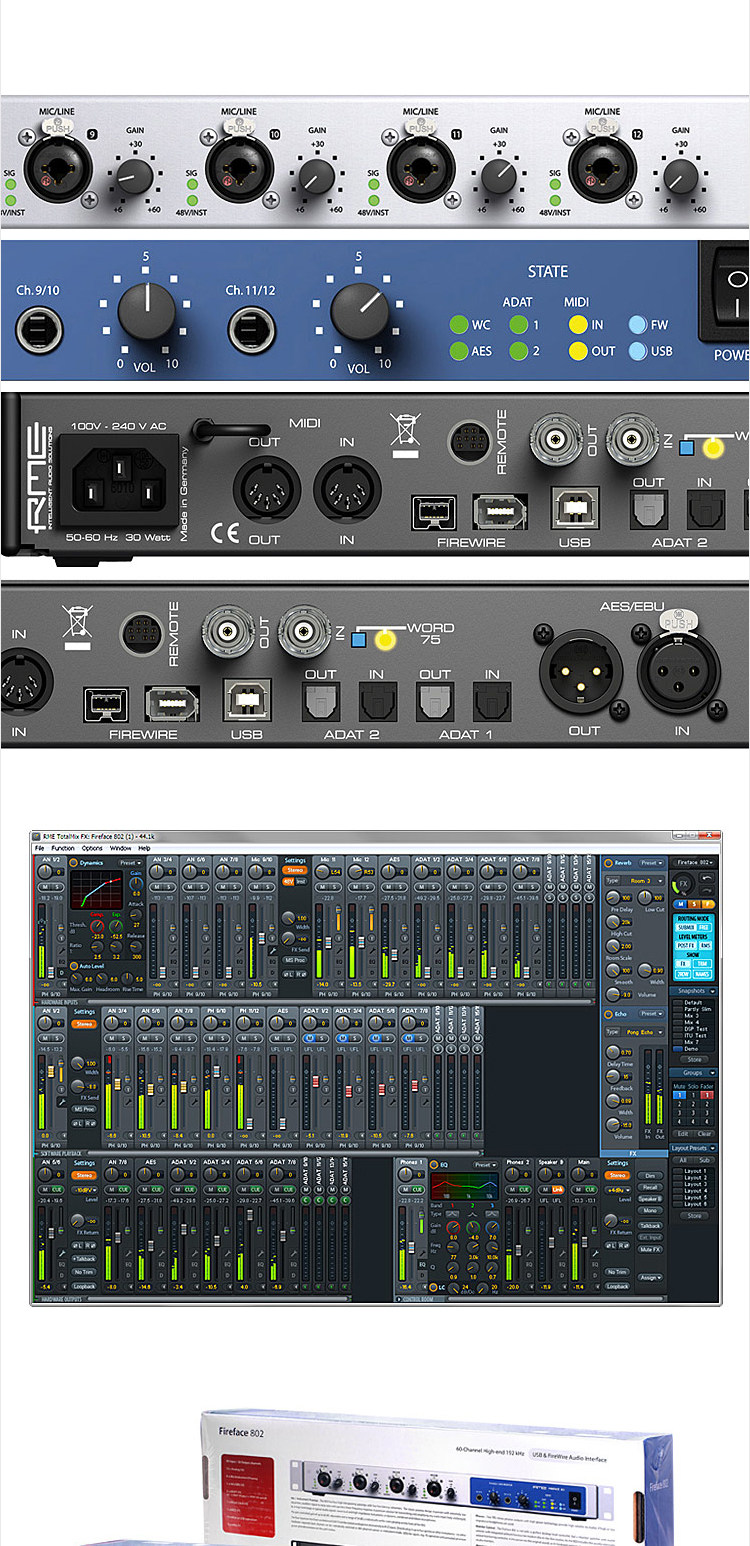Open wrench settings on ADAT 7/8 hardware input

tap(537, 950)
